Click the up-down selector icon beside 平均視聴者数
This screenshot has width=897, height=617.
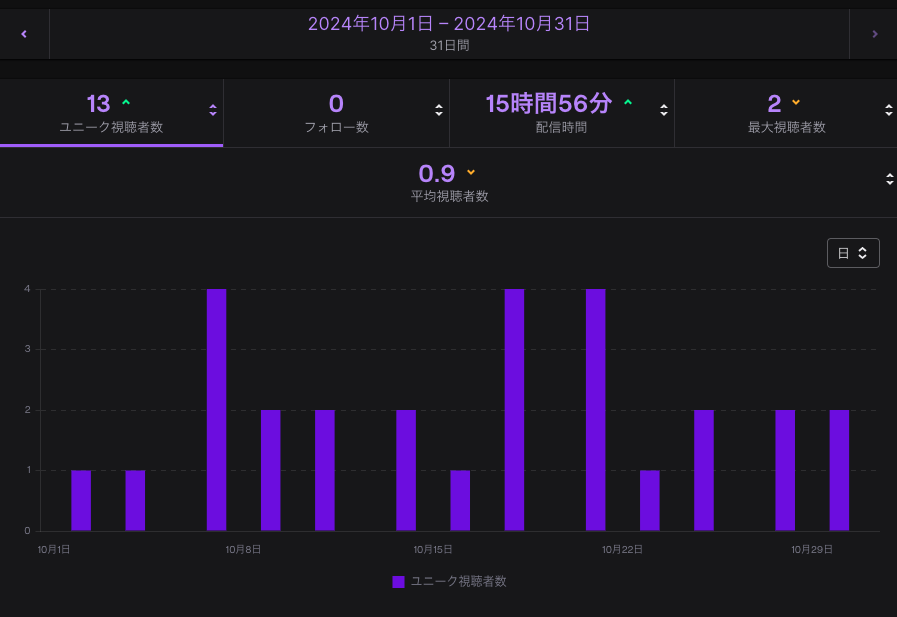click(x=889, y=179)
